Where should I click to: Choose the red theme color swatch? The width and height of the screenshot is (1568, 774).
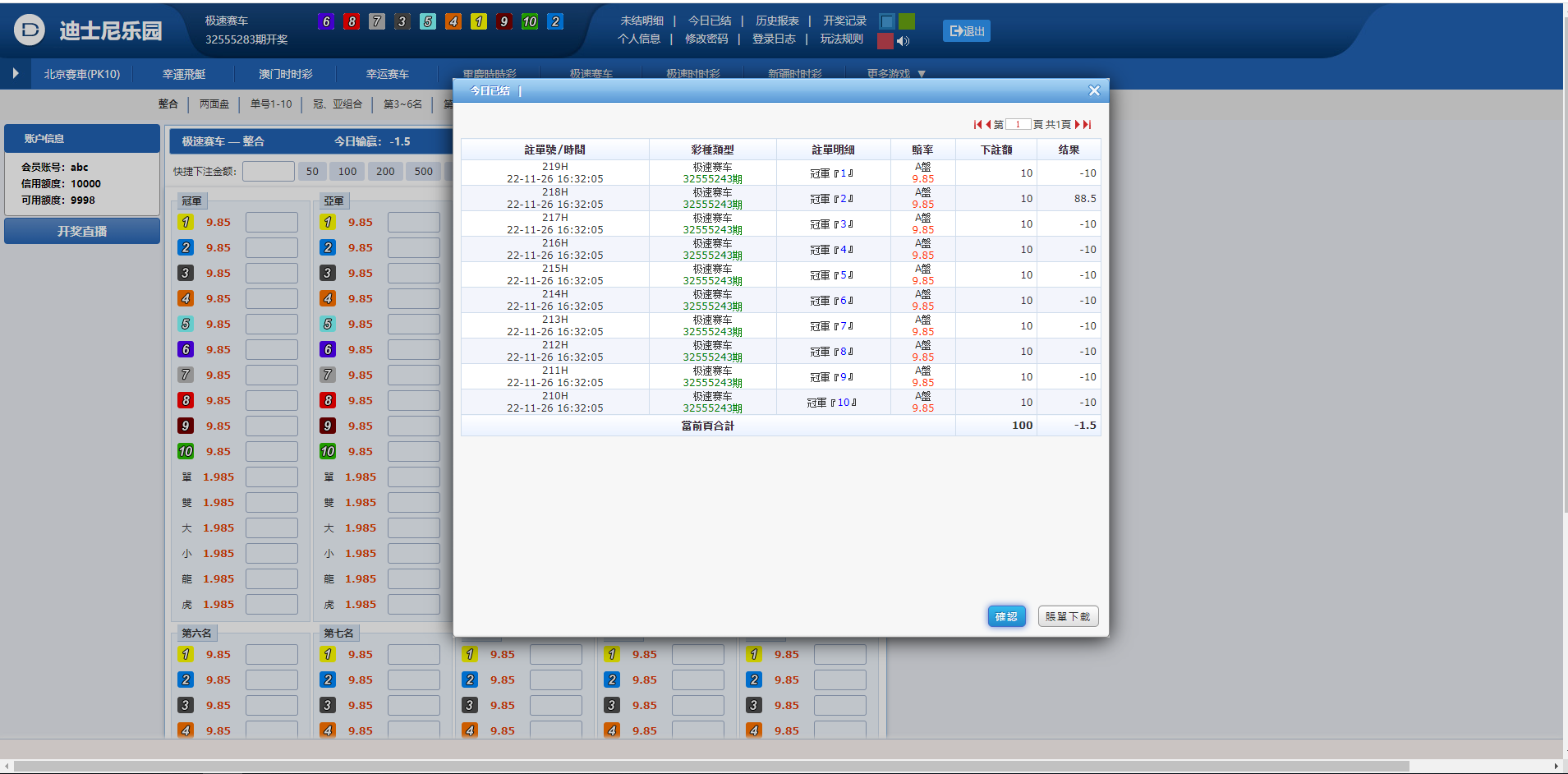pyautogui.click(x=885, y=41)
